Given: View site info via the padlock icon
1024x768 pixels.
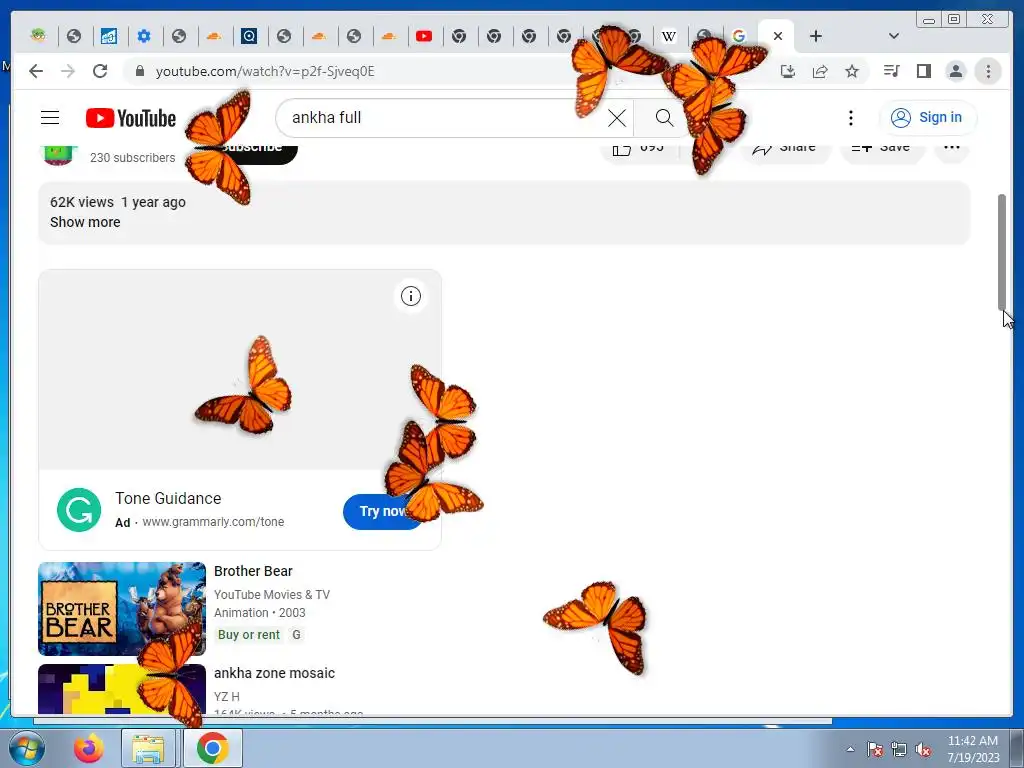Looking at the screenshot, I should (139, 71).
